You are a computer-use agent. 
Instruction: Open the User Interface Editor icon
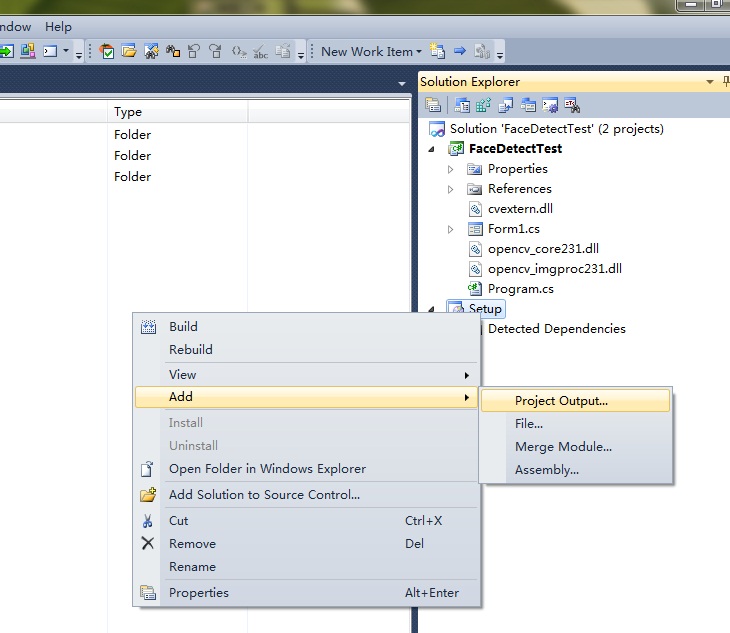[528, 105]
